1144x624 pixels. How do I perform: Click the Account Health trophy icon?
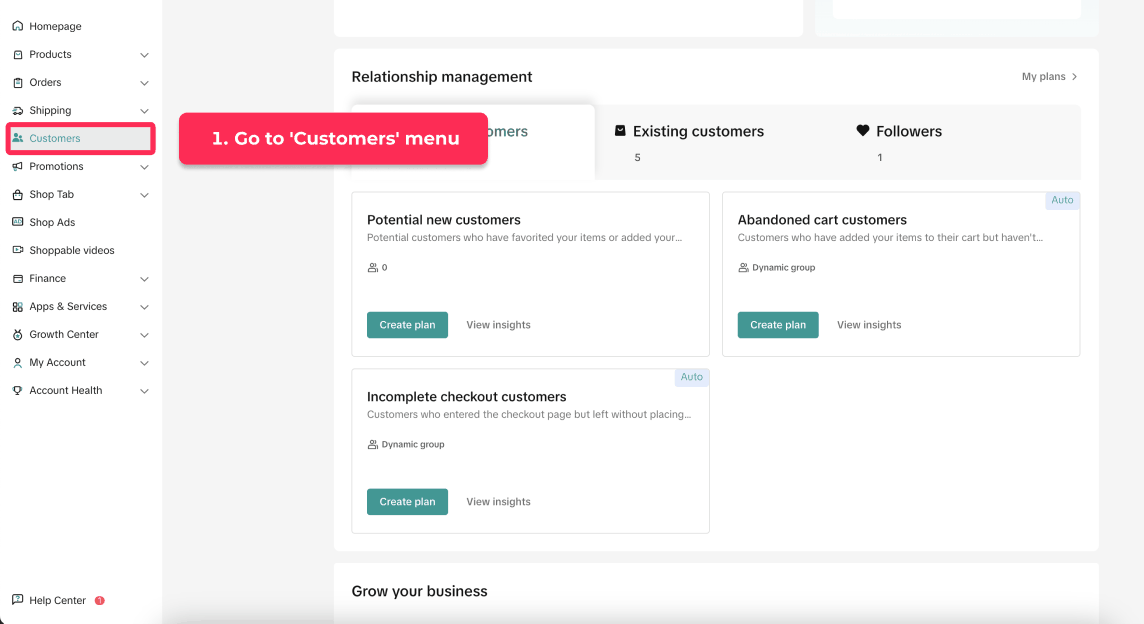[18, 390]
